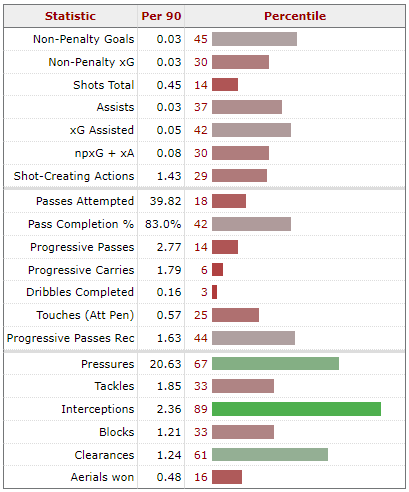
Task: Click the Shots Total row label
Action: [x=104, y=85]
